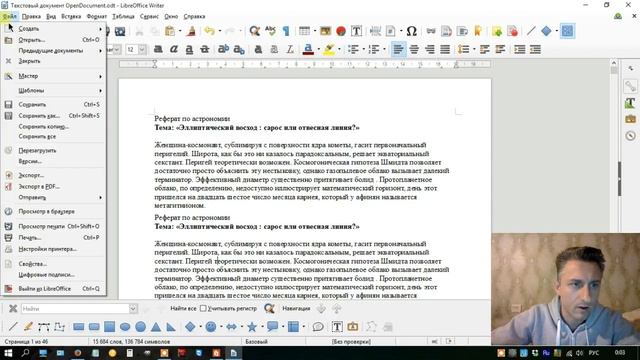Choose Сохранить in File menu
The height and width of the screenshot is (360, 640).
53,104
